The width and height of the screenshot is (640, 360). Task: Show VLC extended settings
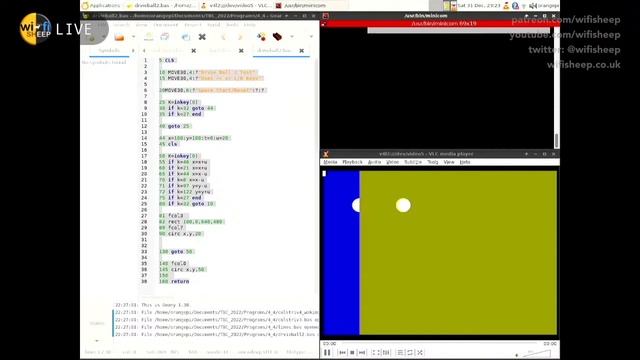coord(386,352)
